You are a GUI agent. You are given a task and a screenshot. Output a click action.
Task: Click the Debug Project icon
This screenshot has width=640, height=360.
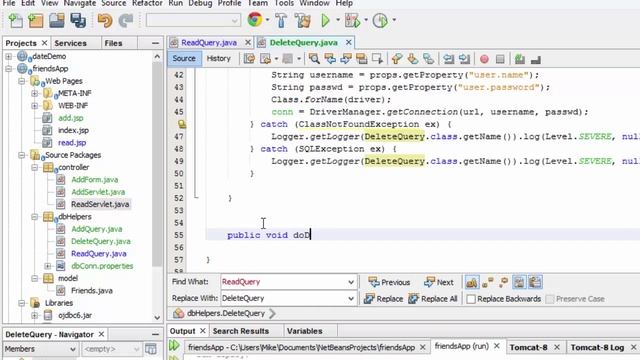(x=352, y=20)
